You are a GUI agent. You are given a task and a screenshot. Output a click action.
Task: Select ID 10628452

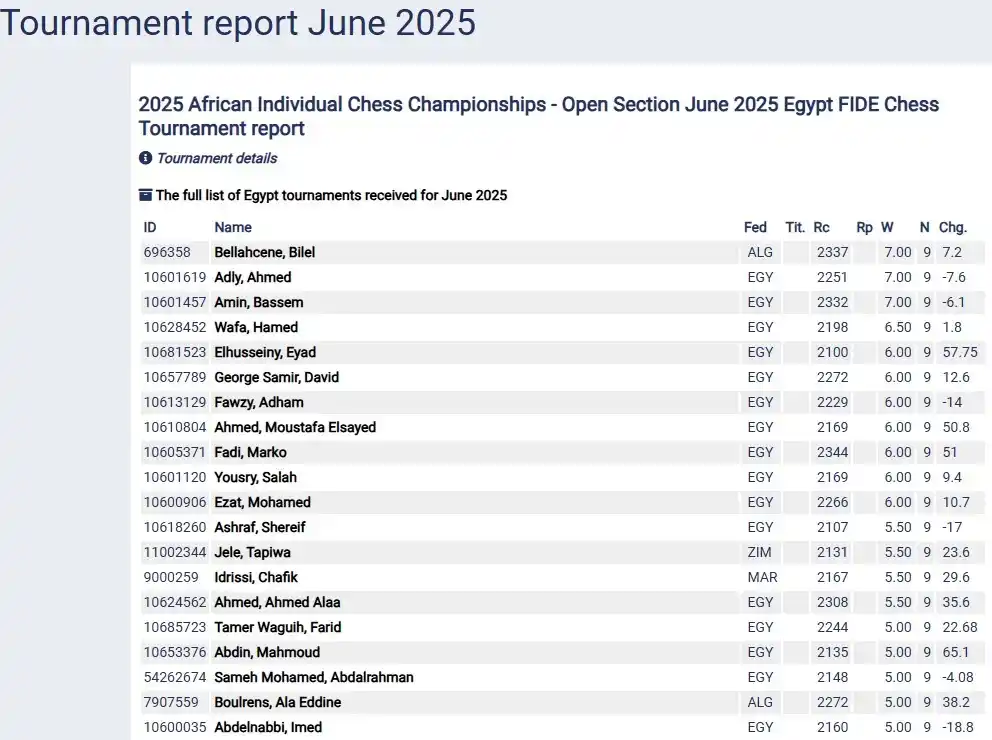[175, 328]
